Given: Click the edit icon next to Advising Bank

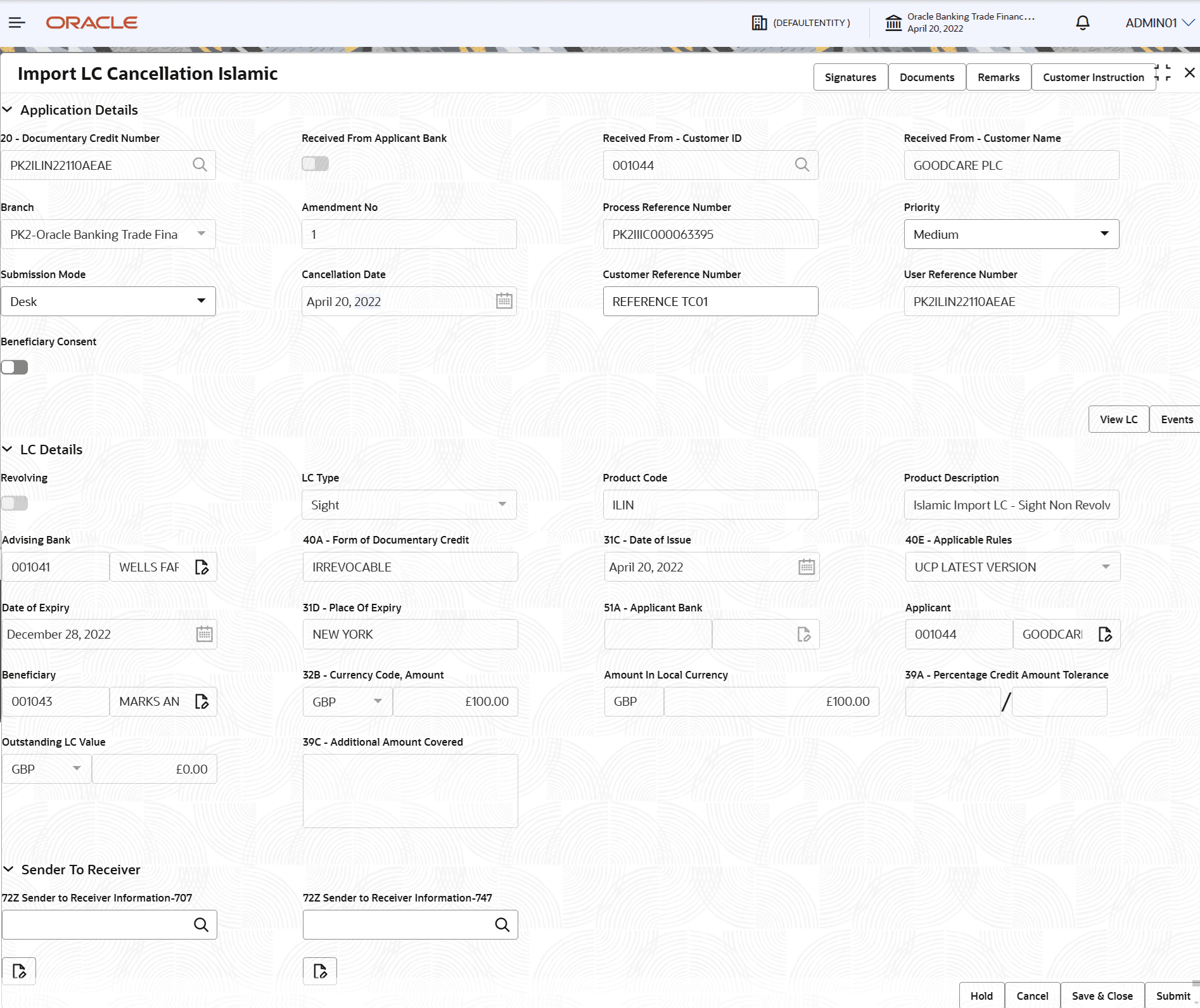Looking at the screenshot, I should pyautogui.click(x=202, y=566).
